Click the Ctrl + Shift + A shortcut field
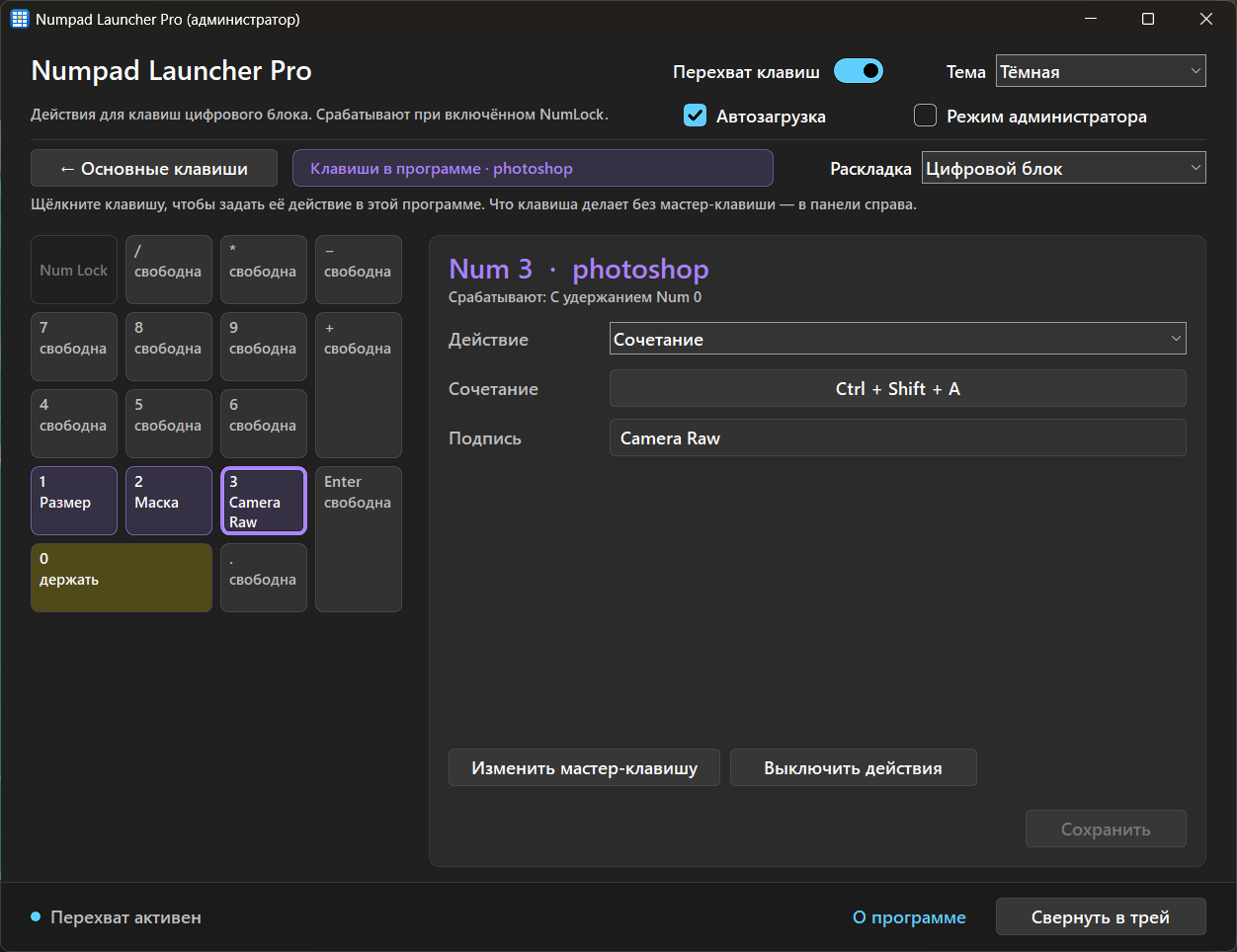Screen dimensions: 1237x952 click(x=897, y=388)
